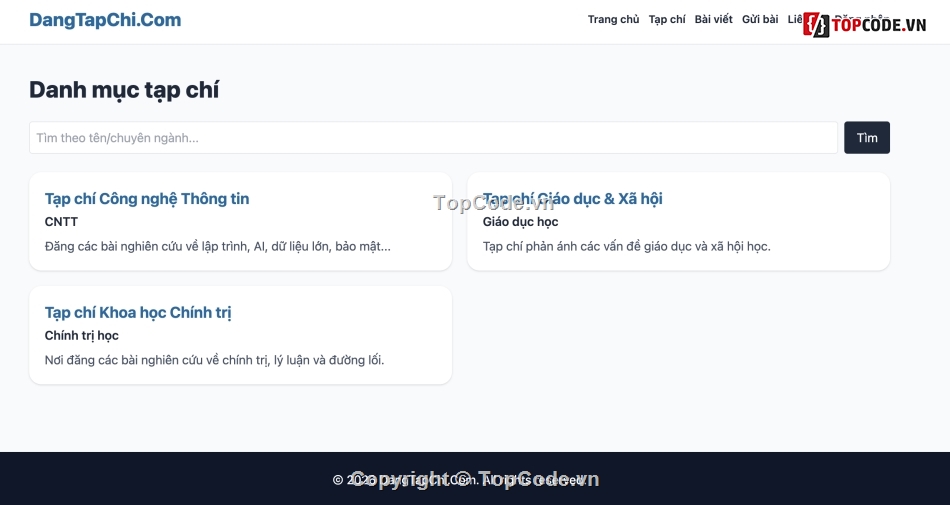Click the Danh mục tạp chí heading
This screenshot has width=950, height=505.
pyautogui.click(x=124, y=90)
